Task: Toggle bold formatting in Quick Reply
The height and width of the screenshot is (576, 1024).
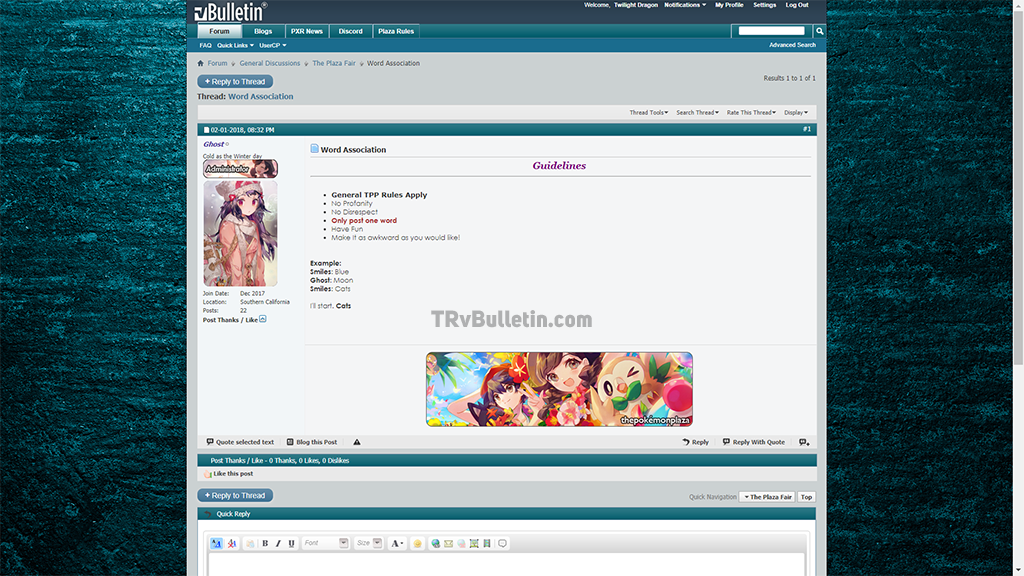Action: tap(265, 543)
